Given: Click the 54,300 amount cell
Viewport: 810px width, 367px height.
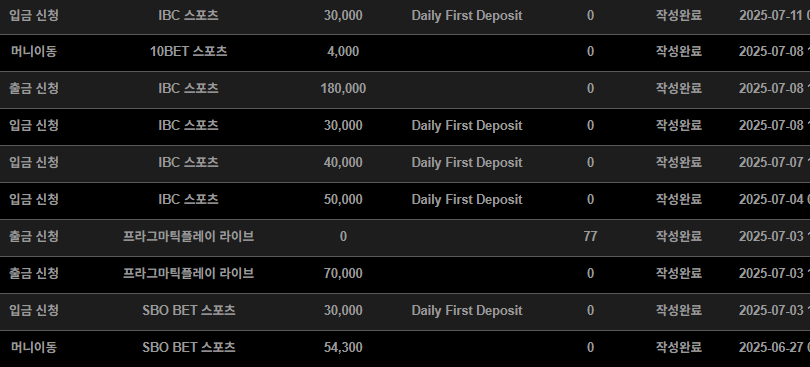Looking at the screenshot, I should [343, 347].
